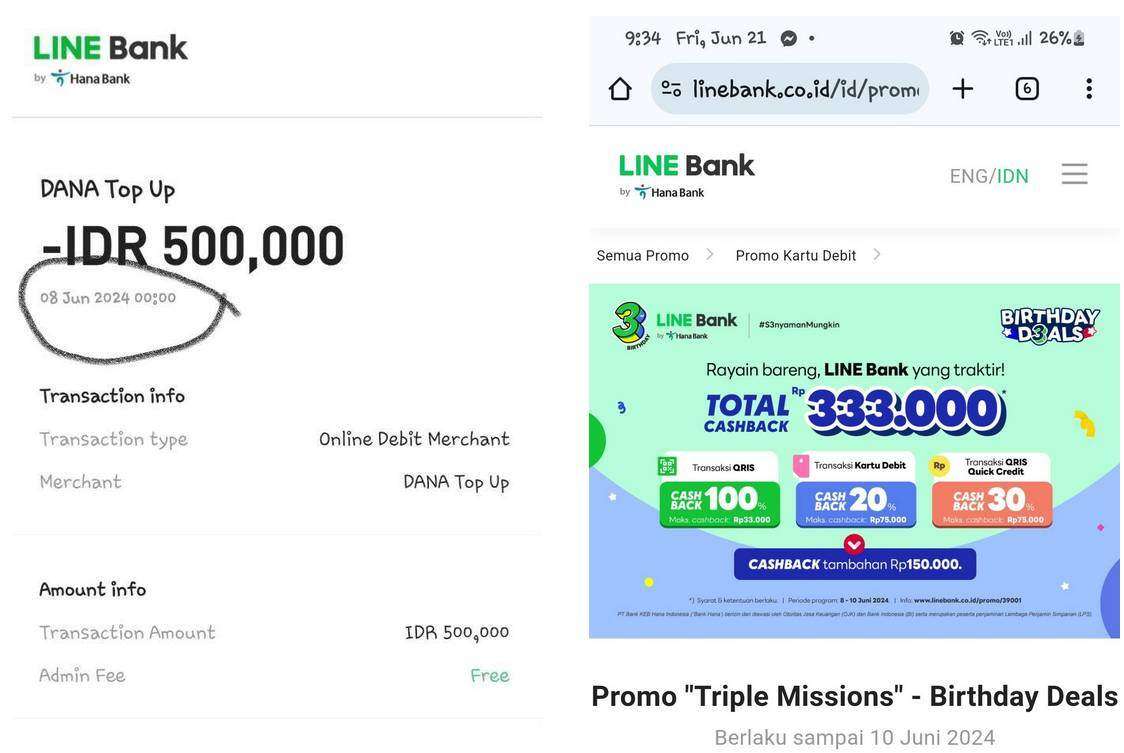Open a new browser tab with the plus icon
This screenshot has height=753, width=1124.
(961, 87)
